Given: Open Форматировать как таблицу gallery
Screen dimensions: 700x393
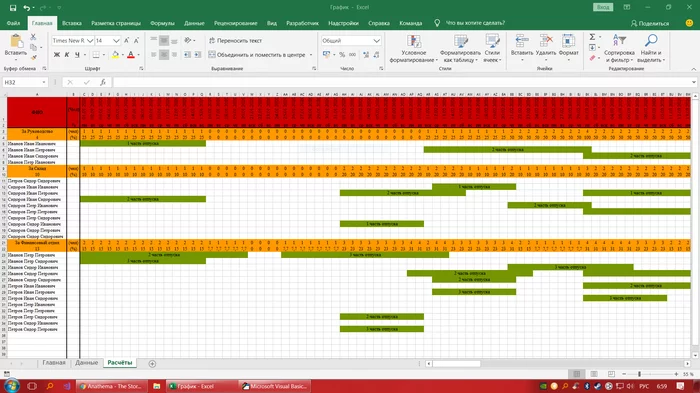Looking at the screenshot, I should click(460, 49).
